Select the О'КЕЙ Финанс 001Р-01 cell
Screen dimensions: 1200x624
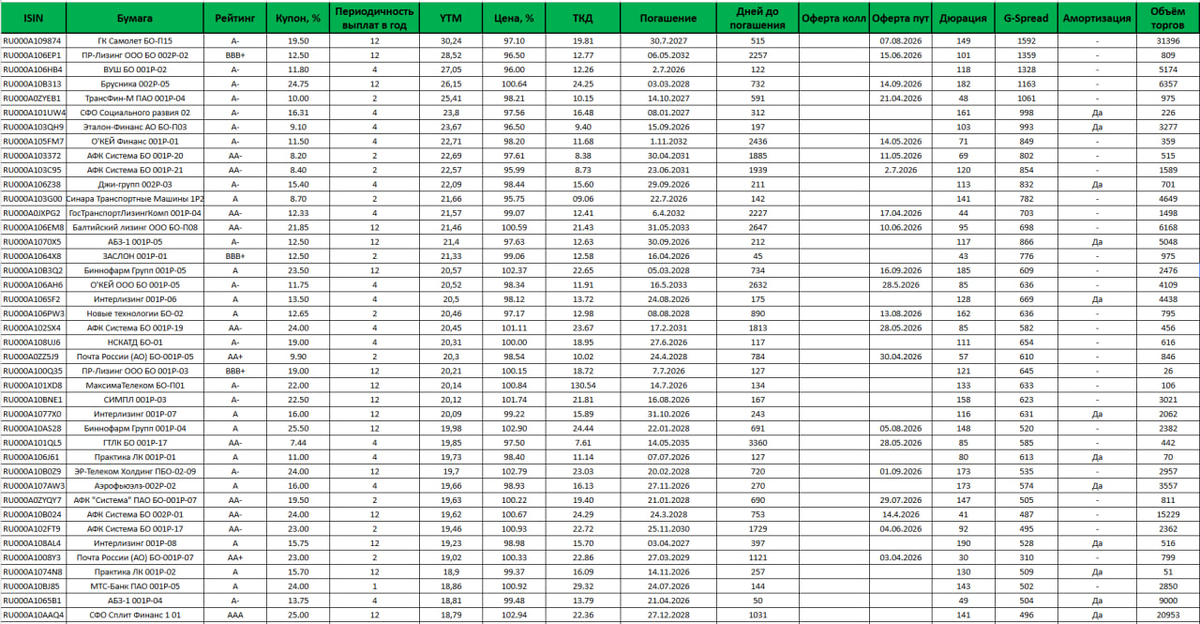135,142
